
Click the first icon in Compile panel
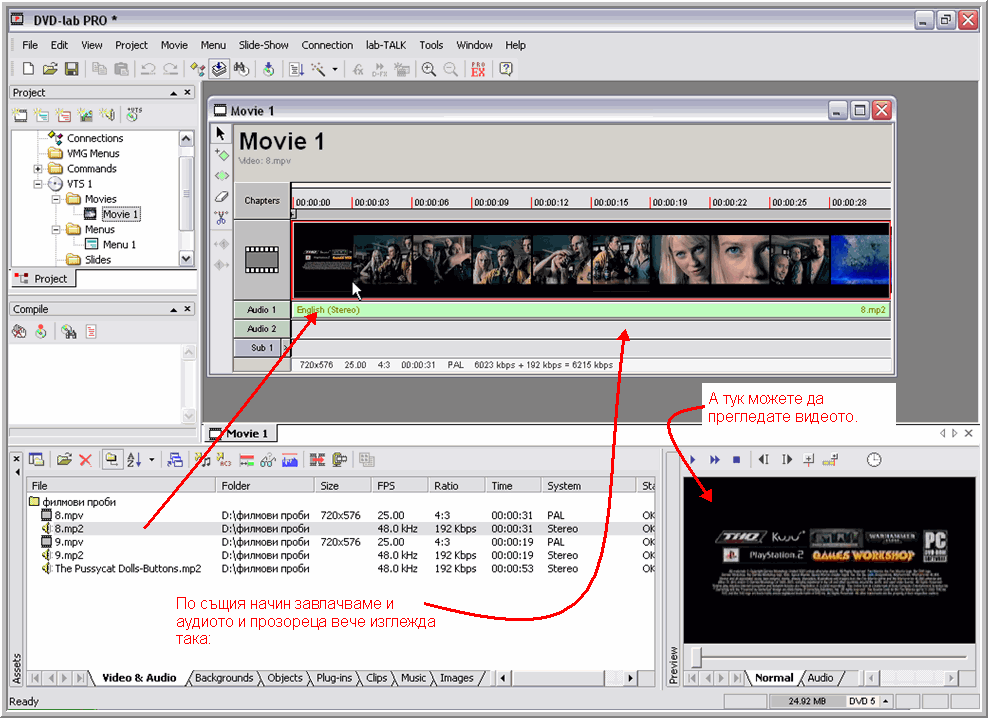[x=20, y=332]
